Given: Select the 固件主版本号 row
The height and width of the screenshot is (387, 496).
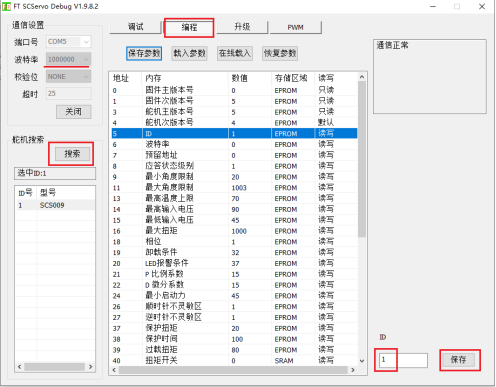Looking at the screenshot, I should coord(234,90).
